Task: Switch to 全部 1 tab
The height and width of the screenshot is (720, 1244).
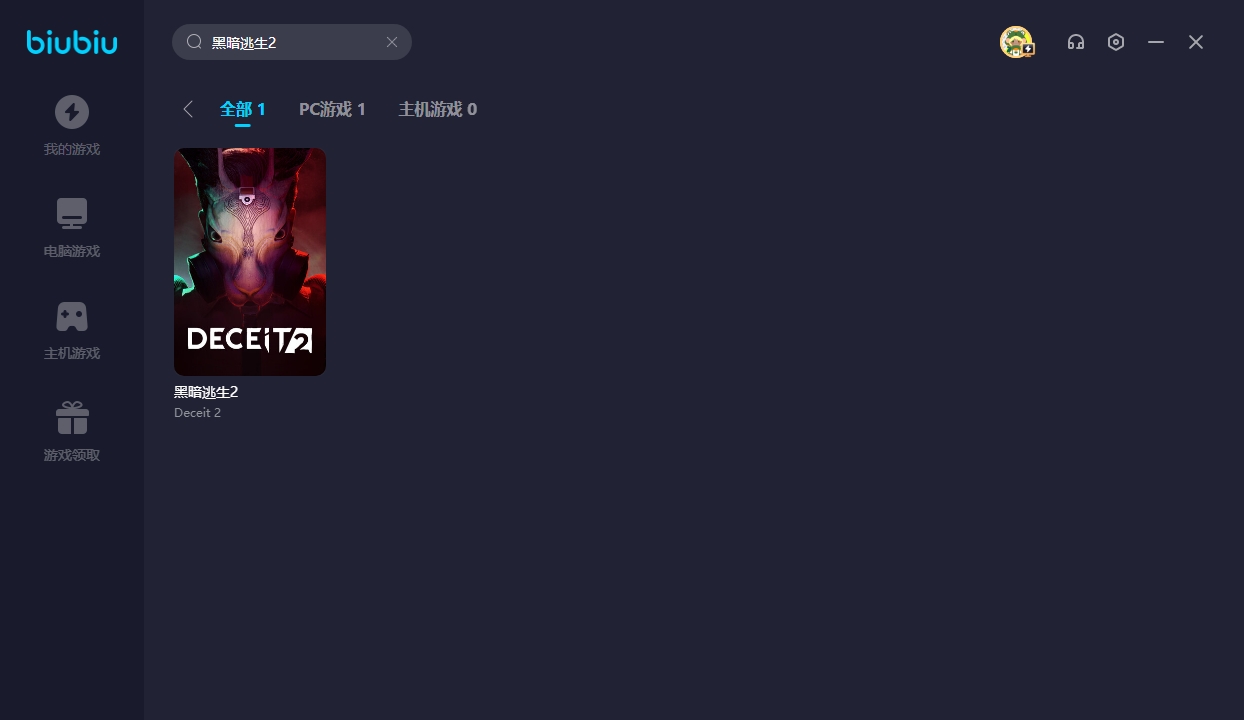Action: (x=243, y=109)
